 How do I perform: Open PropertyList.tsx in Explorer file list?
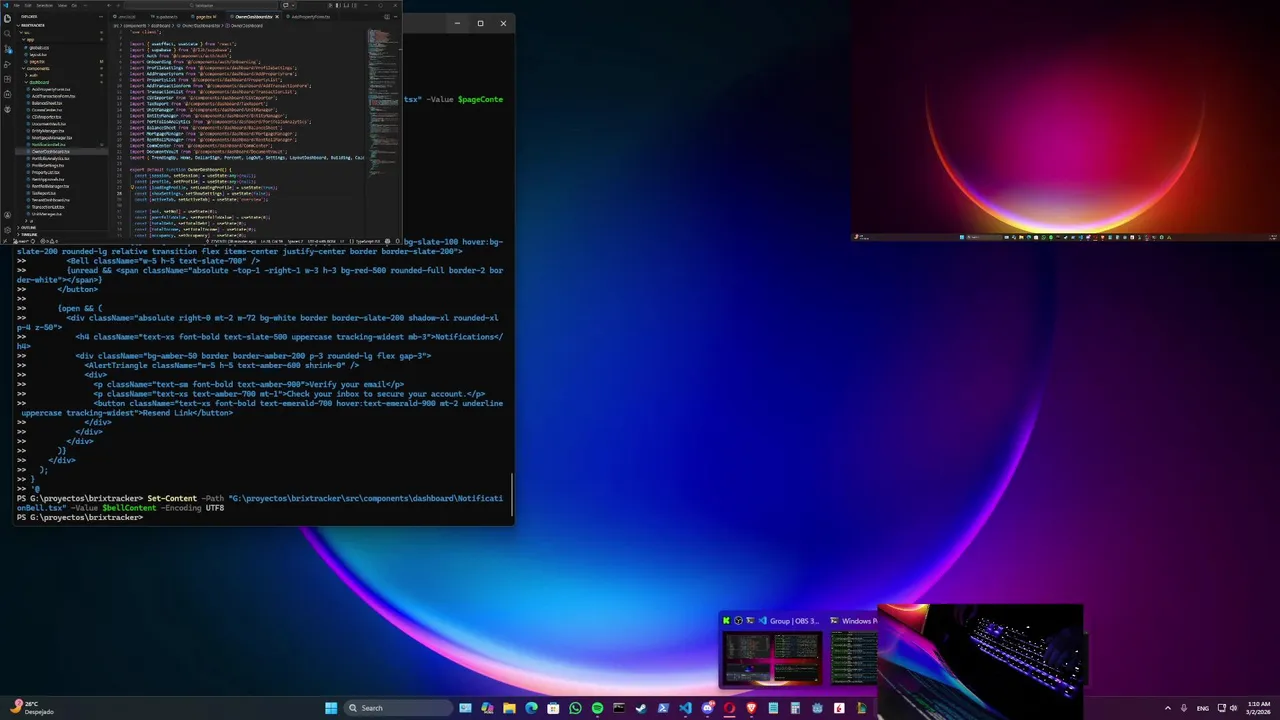(x=45, y=172)
